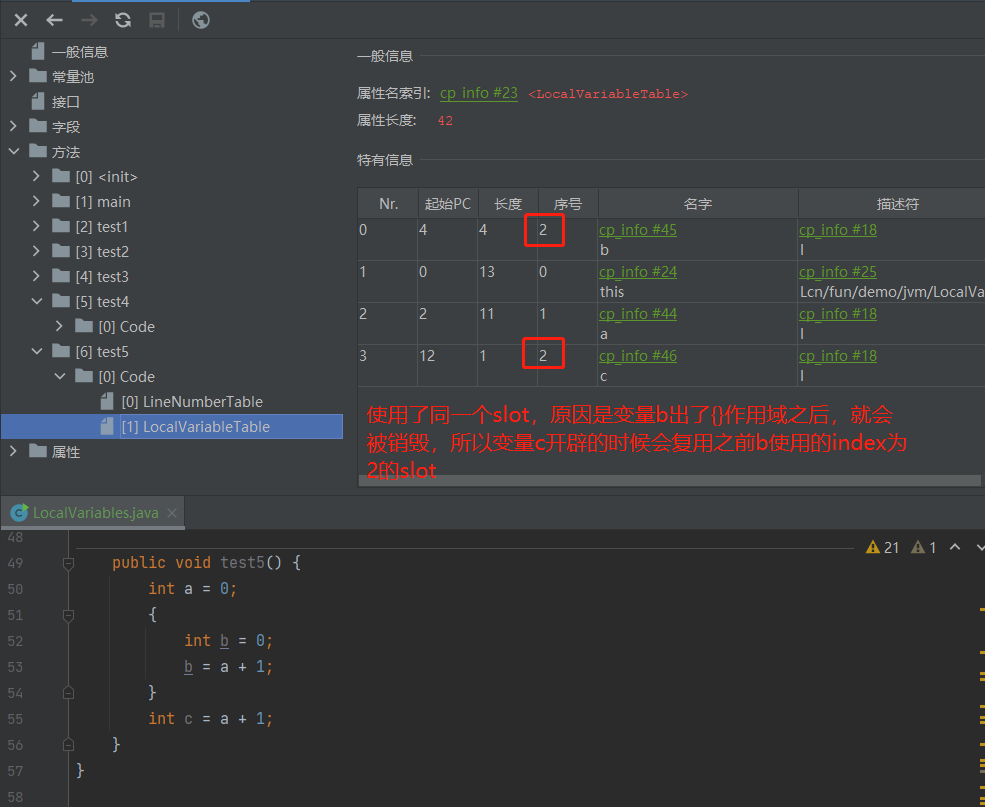Click line number 52 in the gutter

click(16, 641)
